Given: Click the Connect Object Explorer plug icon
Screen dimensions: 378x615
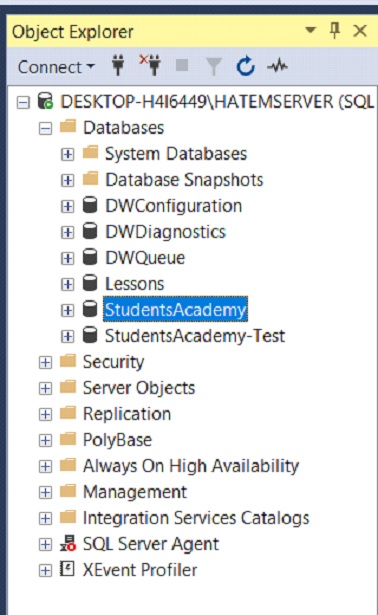Looking at the screenshot, I should point(118,66).
